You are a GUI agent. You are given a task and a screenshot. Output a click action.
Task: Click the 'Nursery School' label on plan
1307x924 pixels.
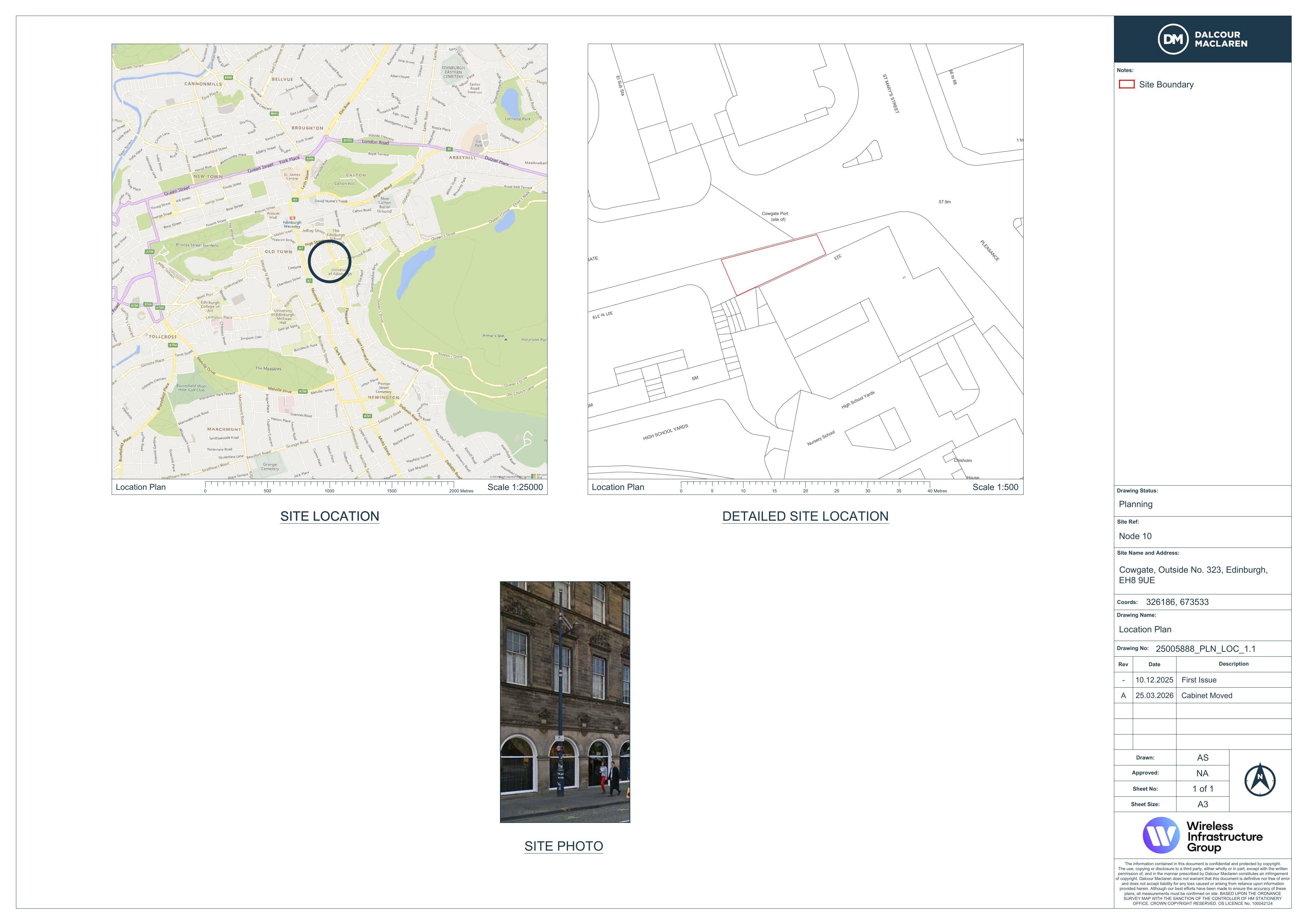pyautogui.click(x=821, y=438)
